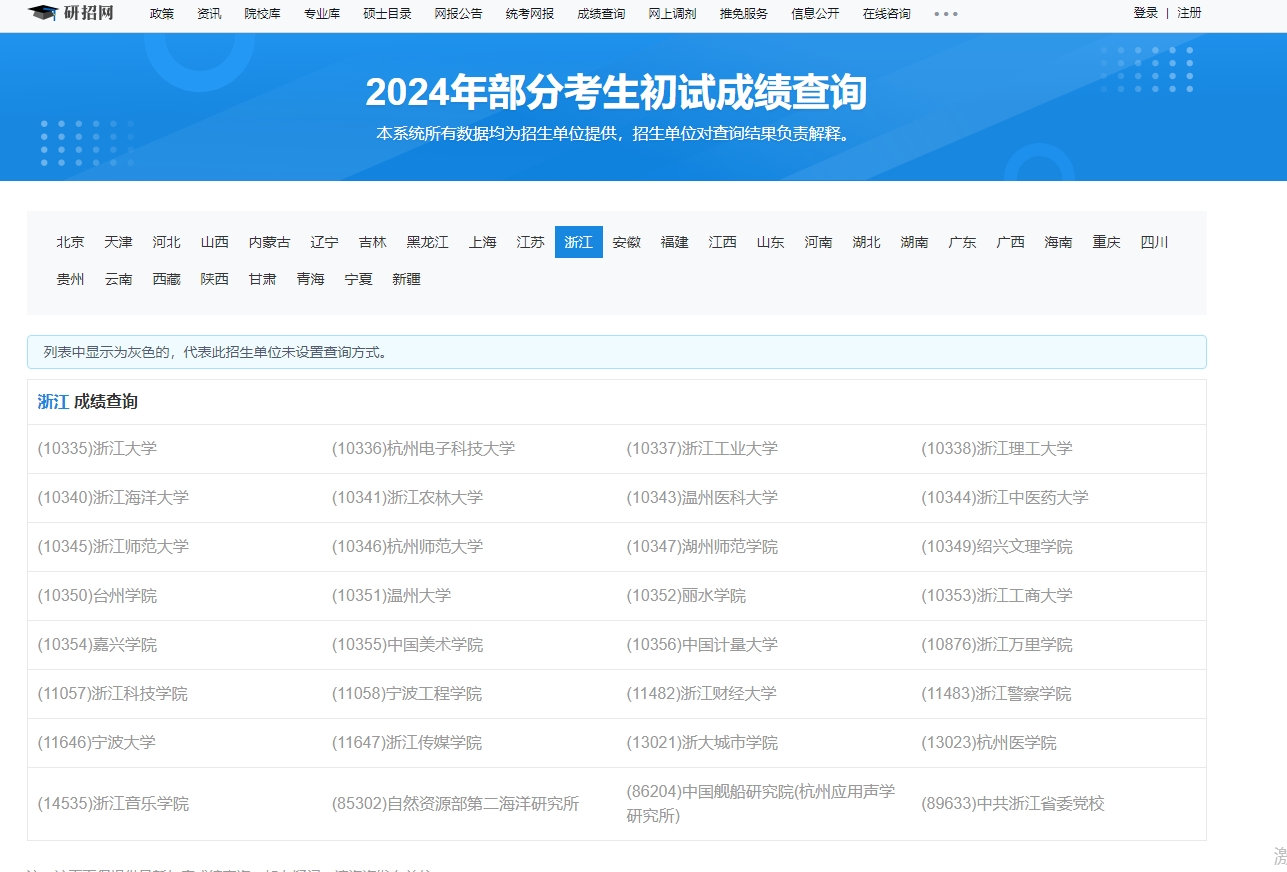Screen dimensions: 1287x872
Task: Select the 天津 province tab
Action: click(119, 242)
